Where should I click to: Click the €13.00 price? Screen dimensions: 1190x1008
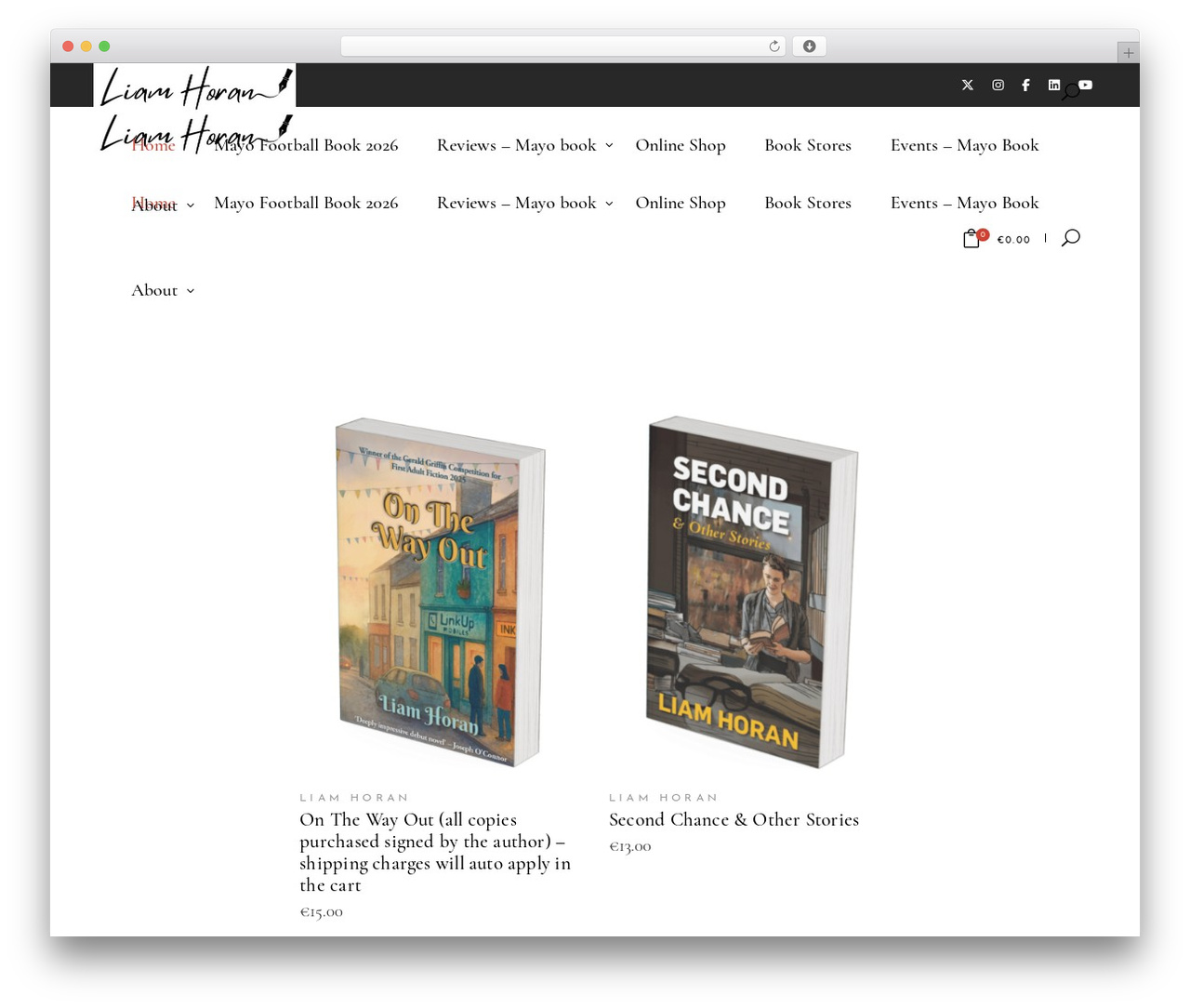pyautogui.click(x=630, y=846)
